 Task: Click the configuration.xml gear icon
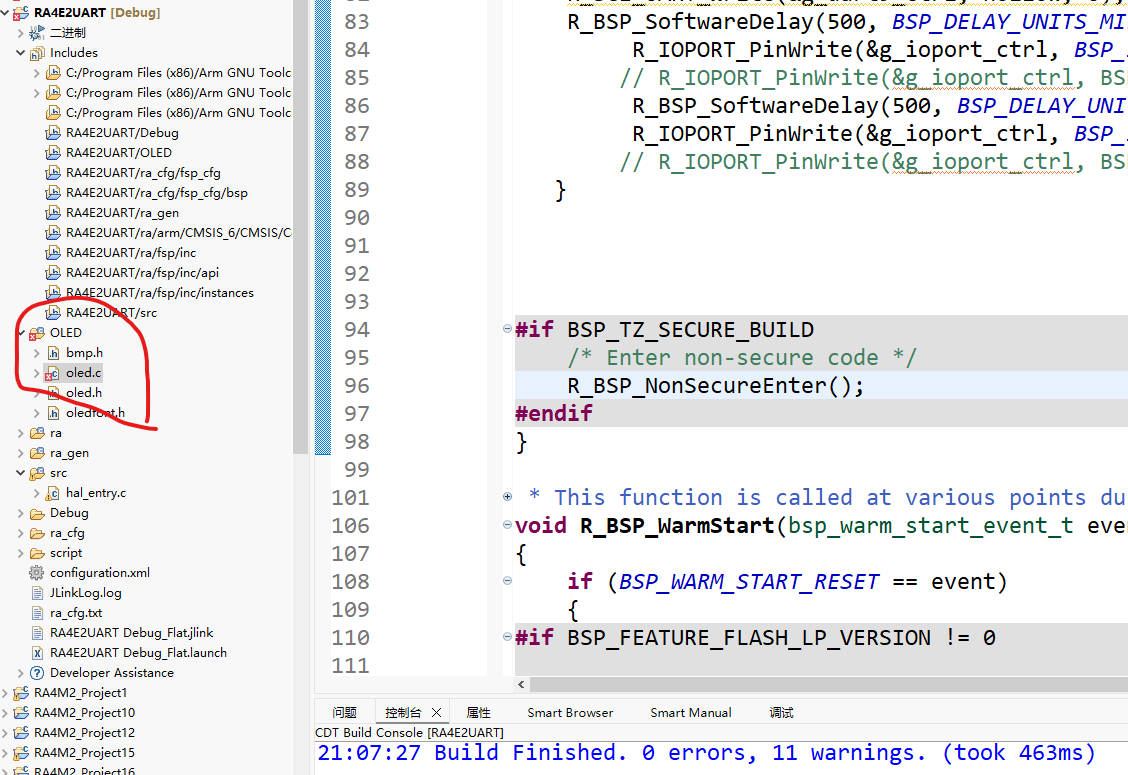coord(37,573)
